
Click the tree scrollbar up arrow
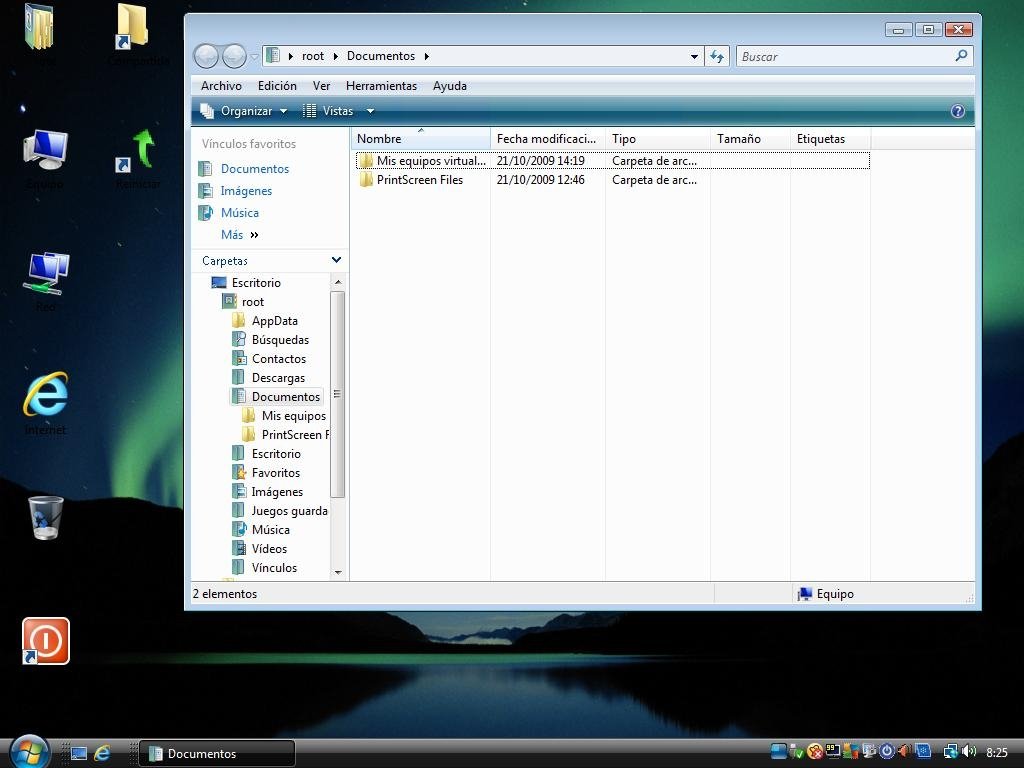[338, 282]
